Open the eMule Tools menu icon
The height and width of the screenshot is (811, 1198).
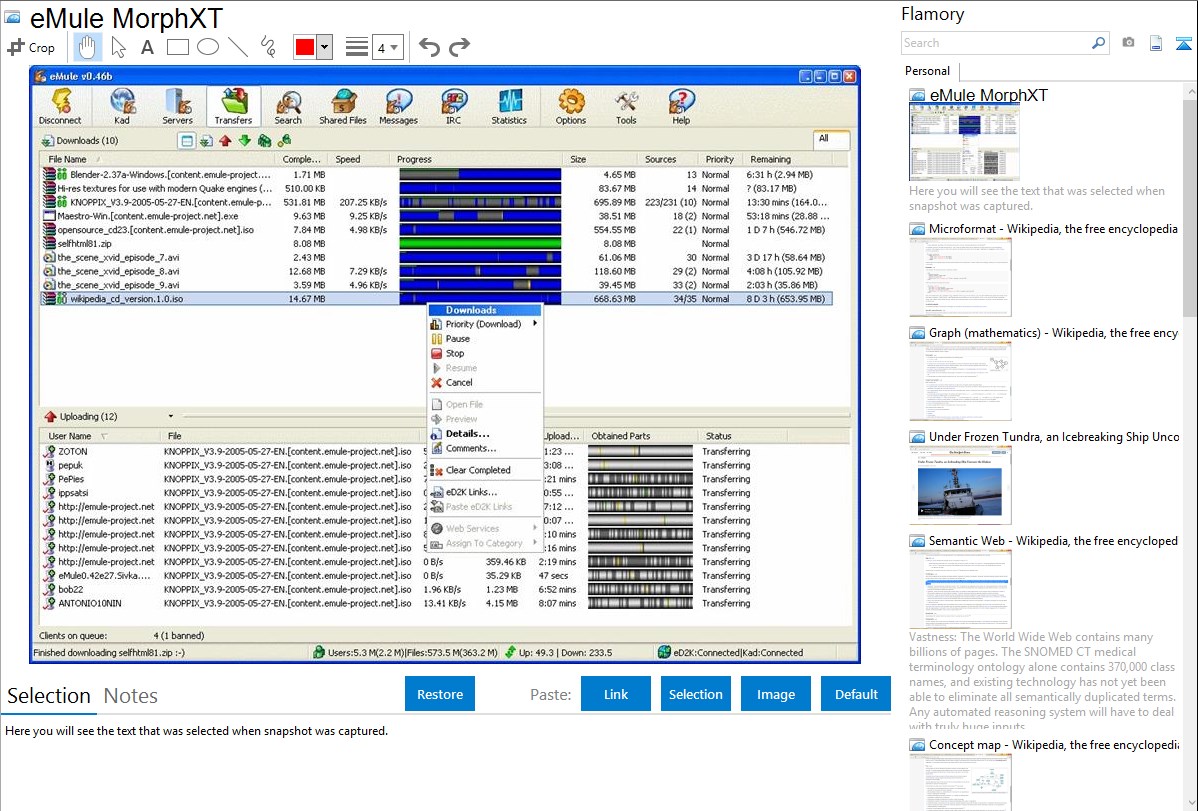point(626,106)
